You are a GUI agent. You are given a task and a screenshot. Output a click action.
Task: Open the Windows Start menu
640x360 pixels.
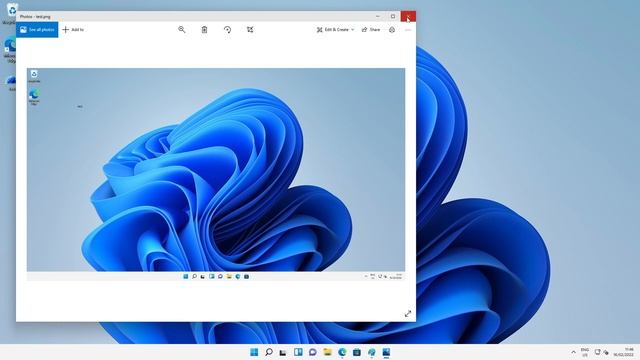pos(254,352)
